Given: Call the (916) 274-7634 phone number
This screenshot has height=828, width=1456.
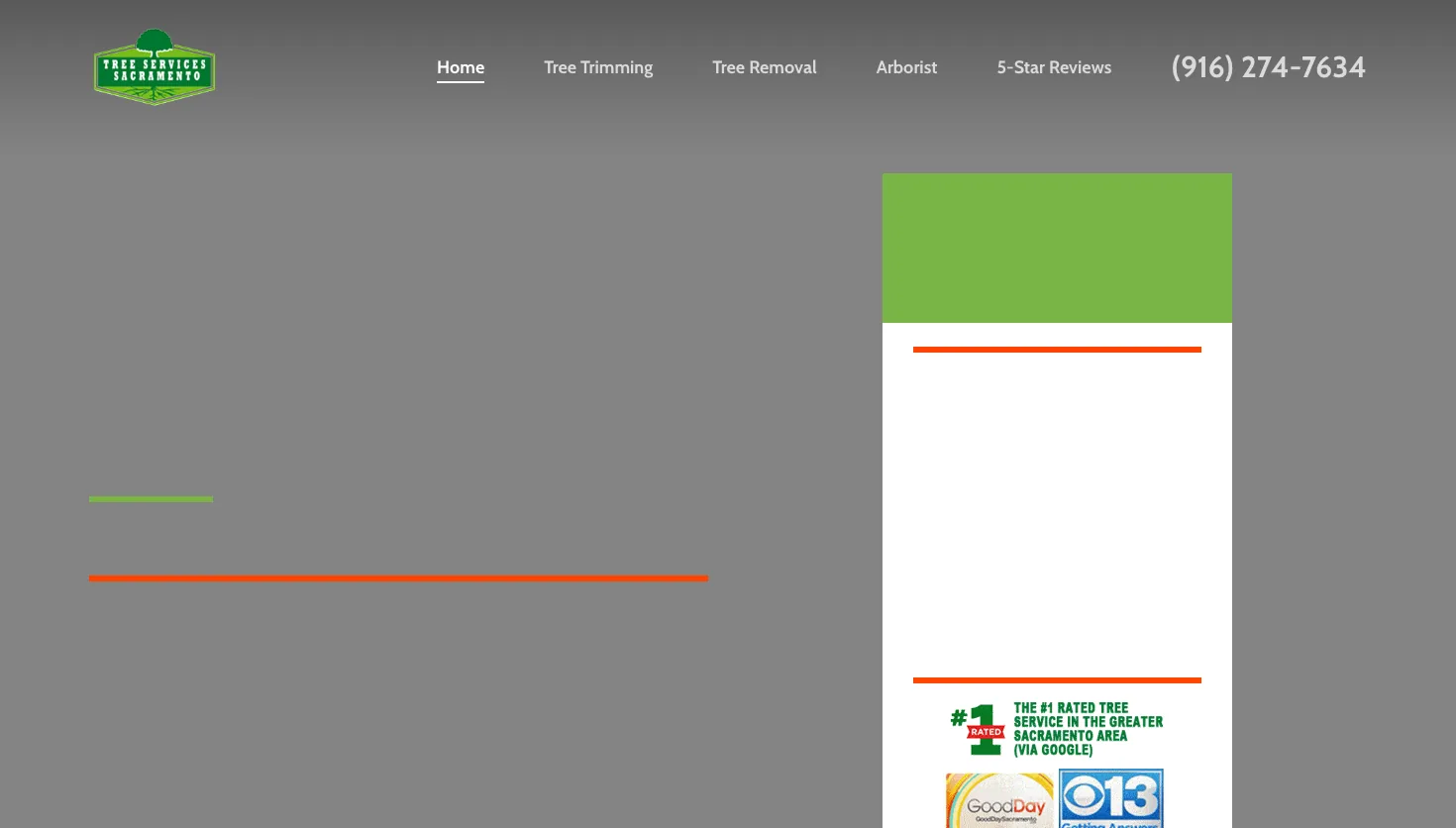Looking at the screenshot, I should pyautogui.click(x=1268, y=67).
